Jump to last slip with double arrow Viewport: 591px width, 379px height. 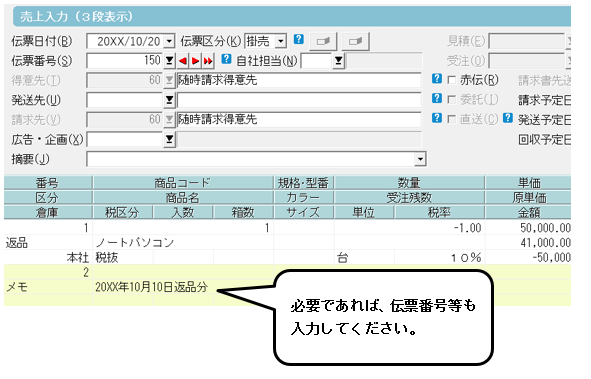point(208,61)
